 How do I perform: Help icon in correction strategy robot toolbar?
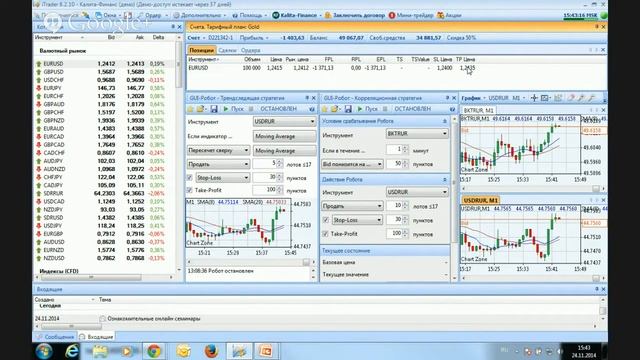(x=452, y=109)
